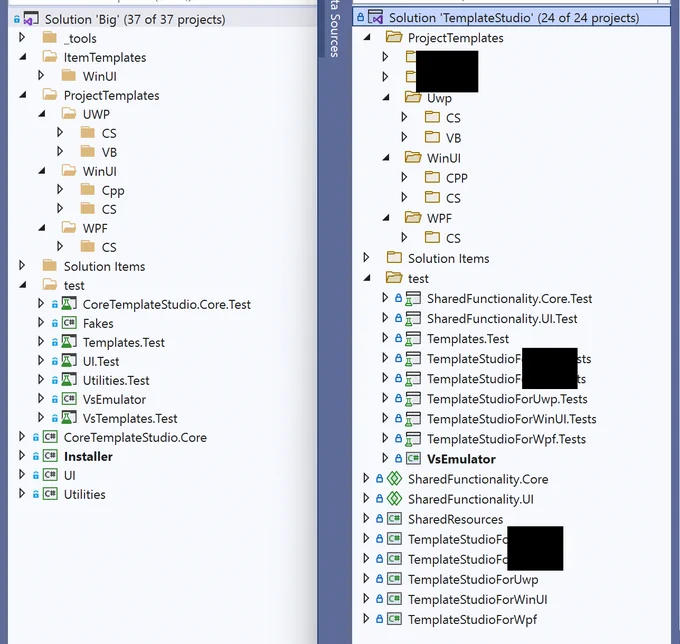
Task: Click the _tools folder icon
Action: [x=50, y=38]
